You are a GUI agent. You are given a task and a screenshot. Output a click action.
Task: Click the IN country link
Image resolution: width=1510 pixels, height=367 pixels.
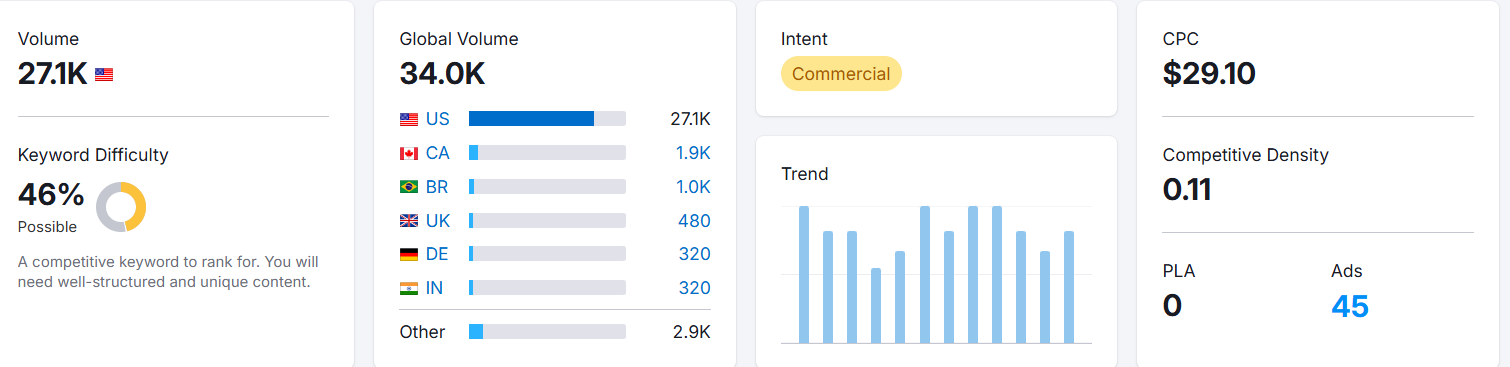coord(434,288)
